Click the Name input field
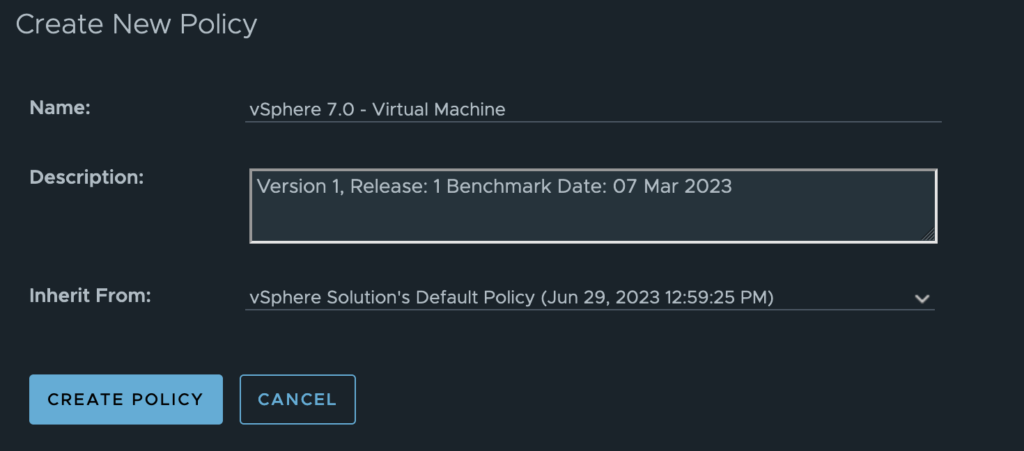1024x451 pixels. coord(592,109)
